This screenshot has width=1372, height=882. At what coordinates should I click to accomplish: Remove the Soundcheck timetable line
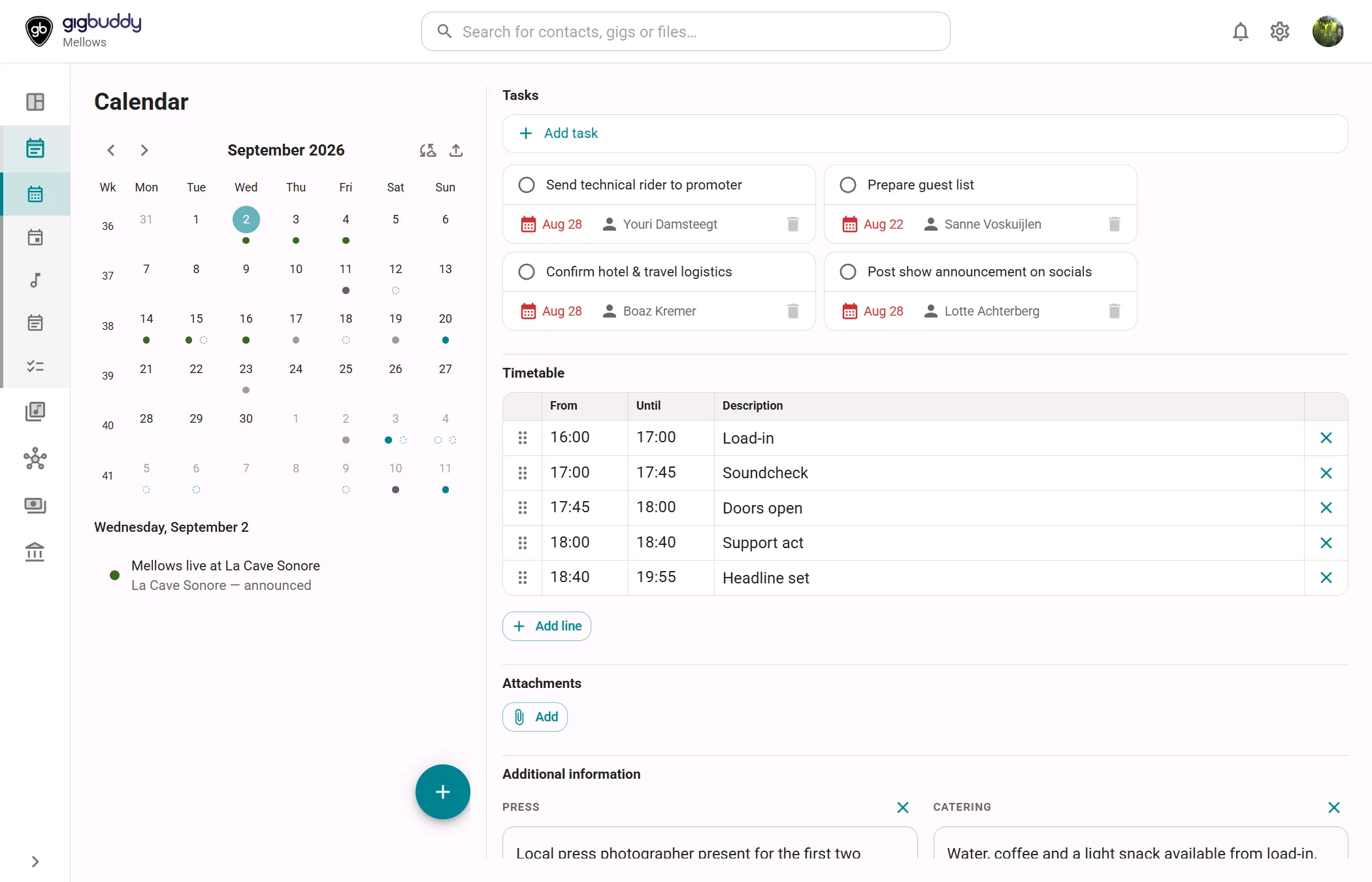pos(1326,473)
